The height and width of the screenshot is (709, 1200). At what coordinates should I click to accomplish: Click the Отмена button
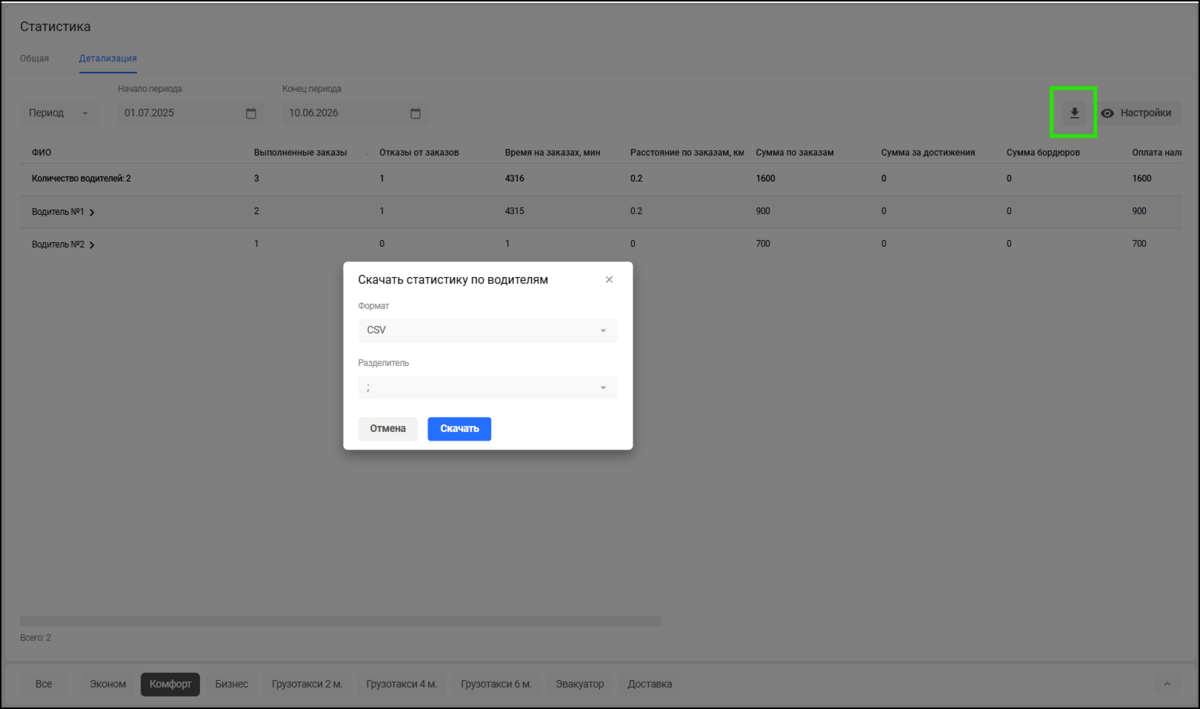[x=387, y=429]
